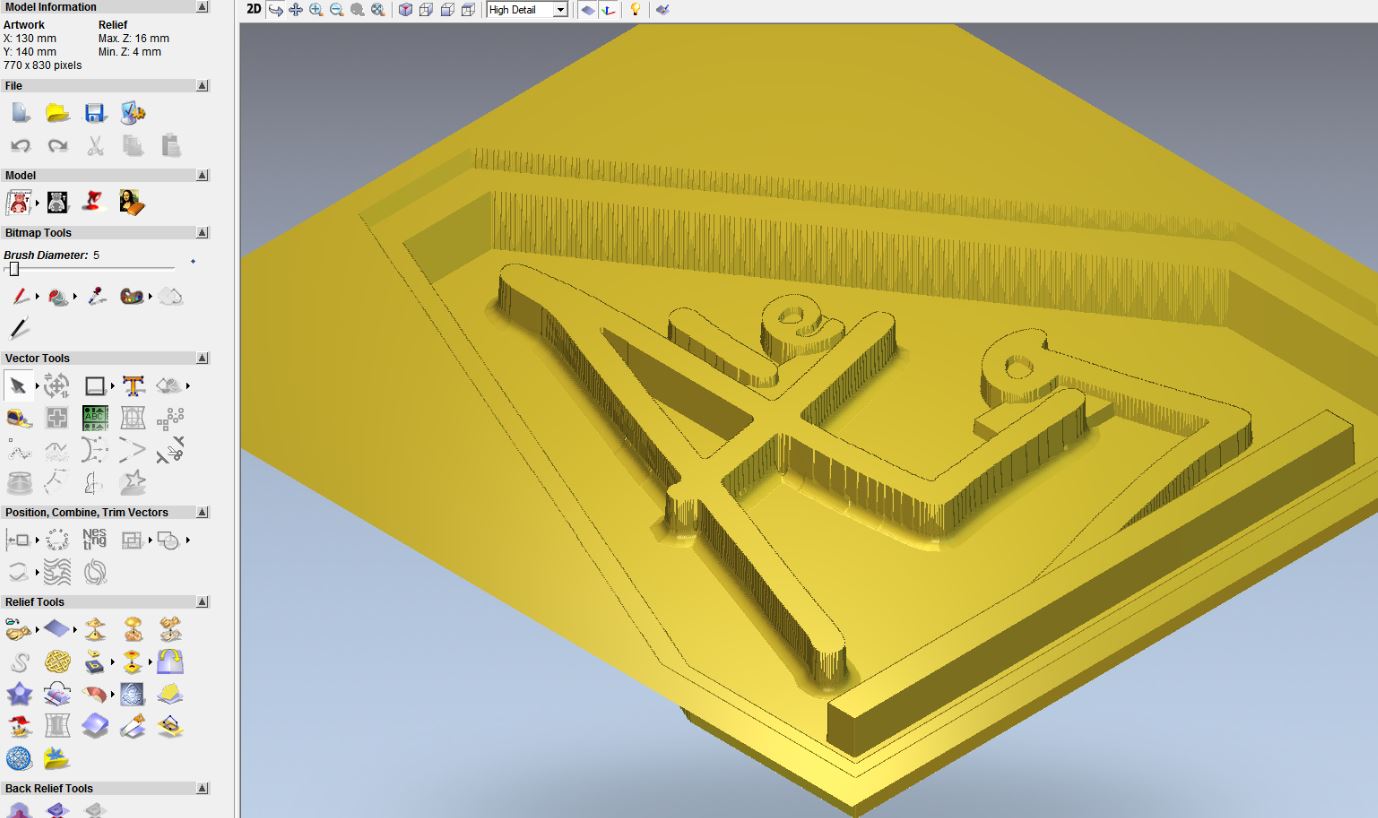
Task: Collapse the Back Relief Tools panel
Action: coord(203,789)
